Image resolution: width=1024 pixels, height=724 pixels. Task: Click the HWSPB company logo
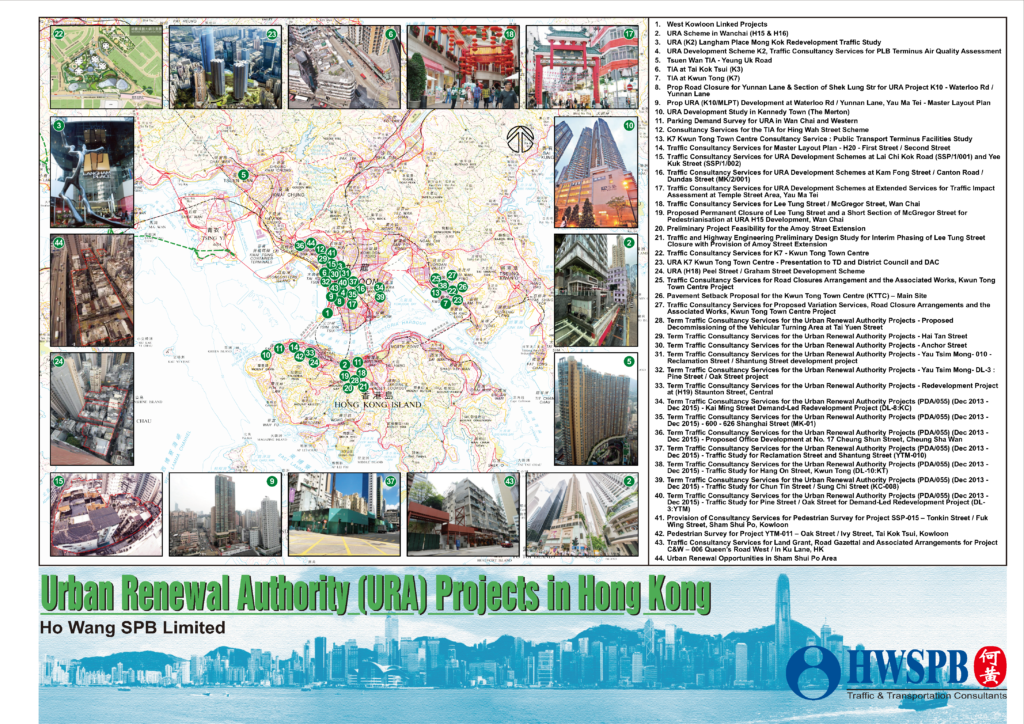(896, 673)
